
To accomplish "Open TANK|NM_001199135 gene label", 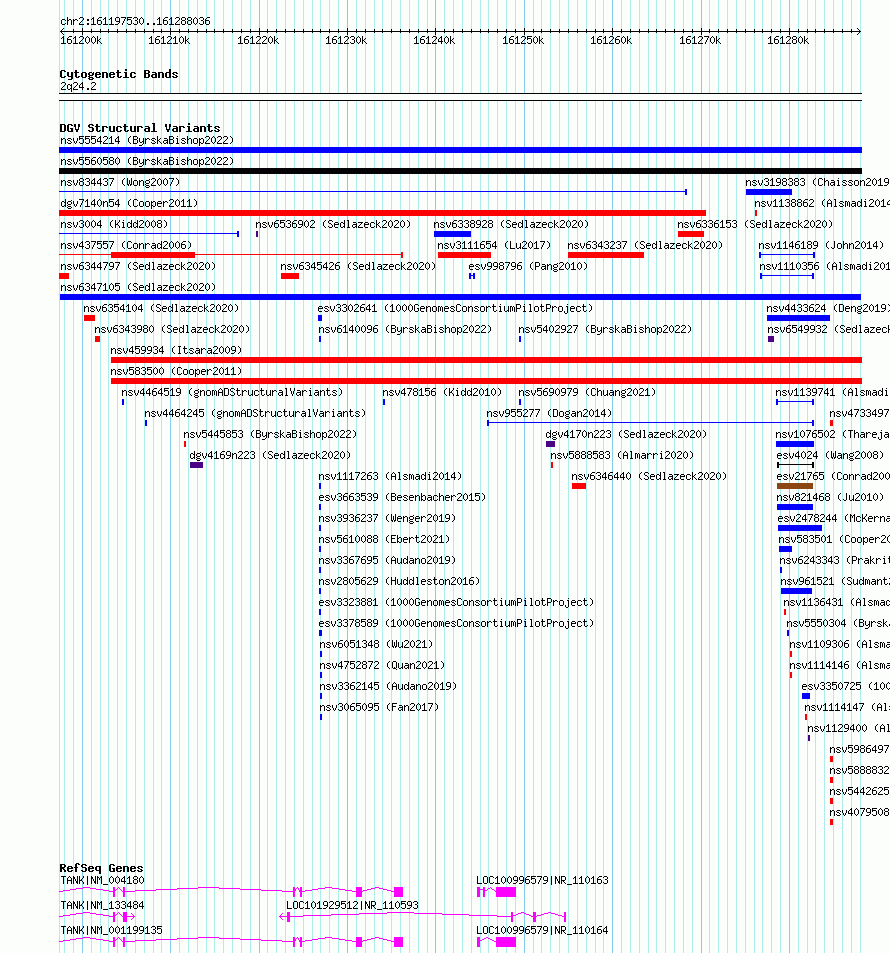I will 111,930.
